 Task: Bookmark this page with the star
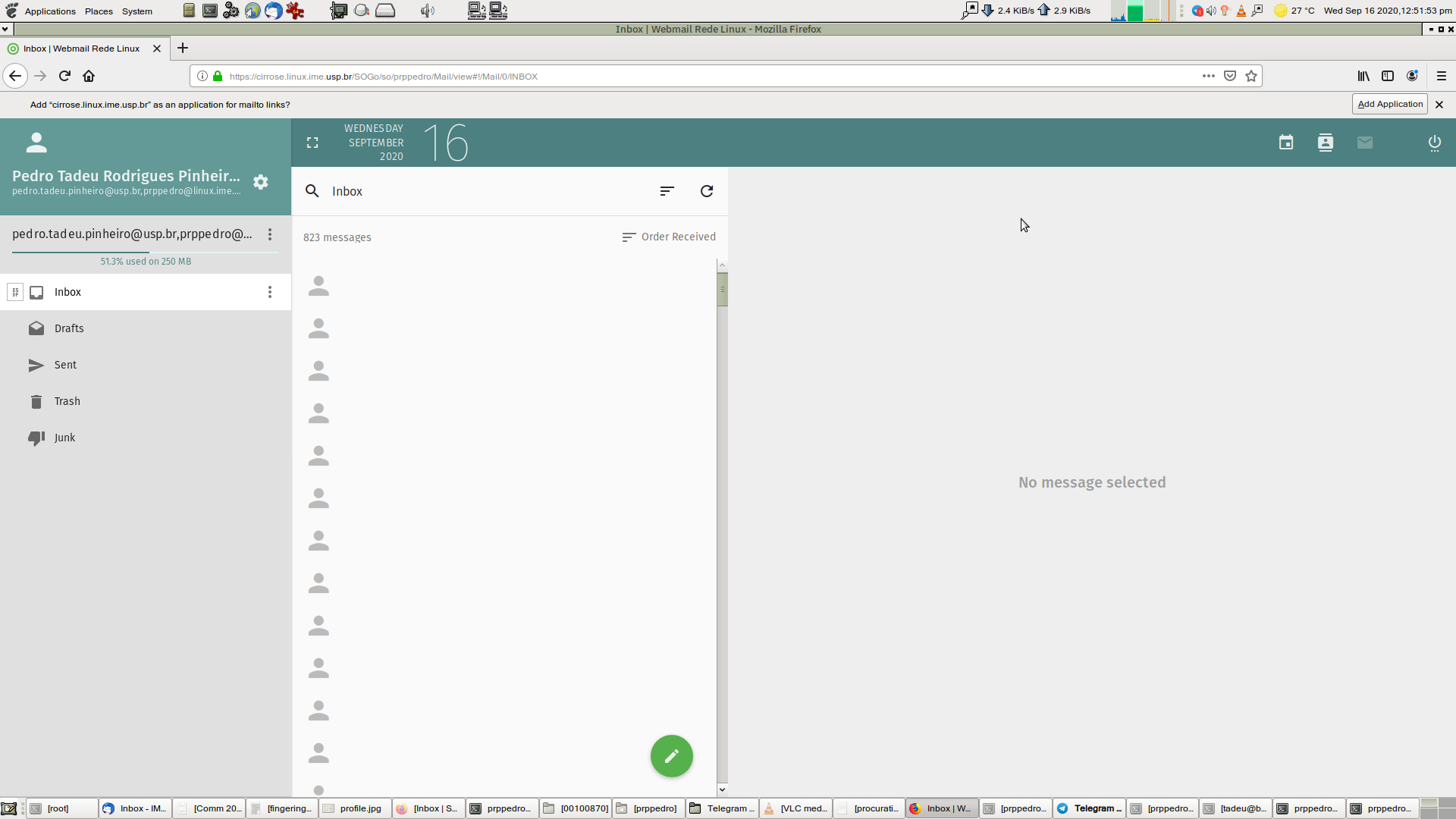pos(1251,76)
